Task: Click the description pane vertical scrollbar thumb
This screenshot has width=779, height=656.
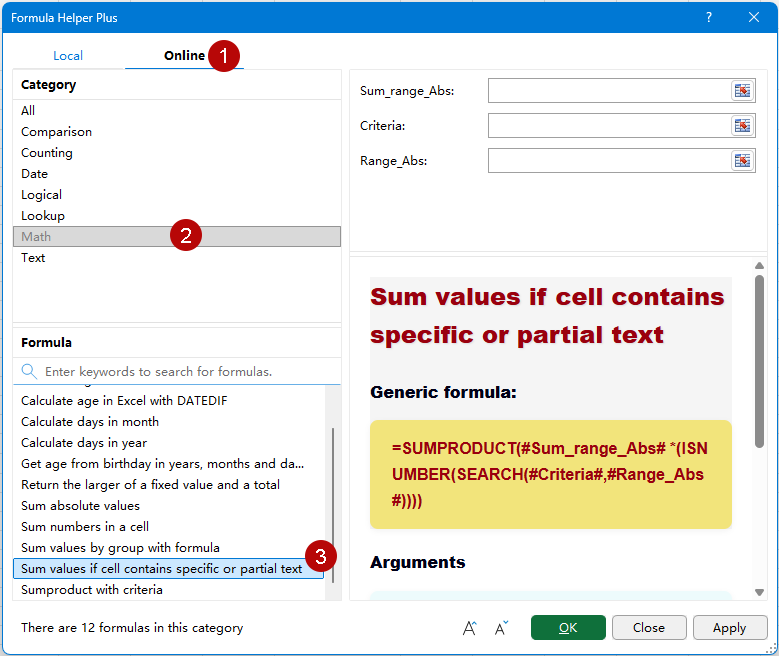Action: pos(759,361)
